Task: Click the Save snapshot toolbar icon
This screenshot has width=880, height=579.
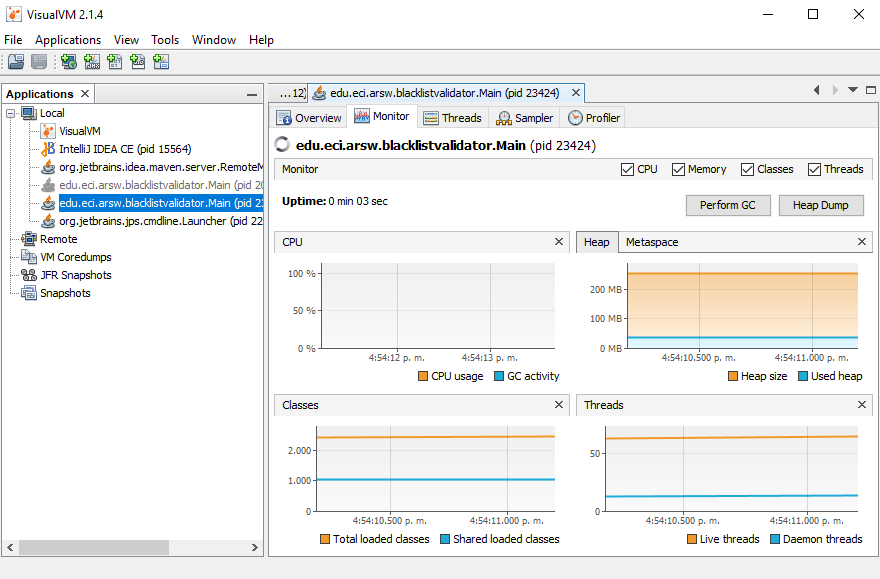Action: (38, 61)
